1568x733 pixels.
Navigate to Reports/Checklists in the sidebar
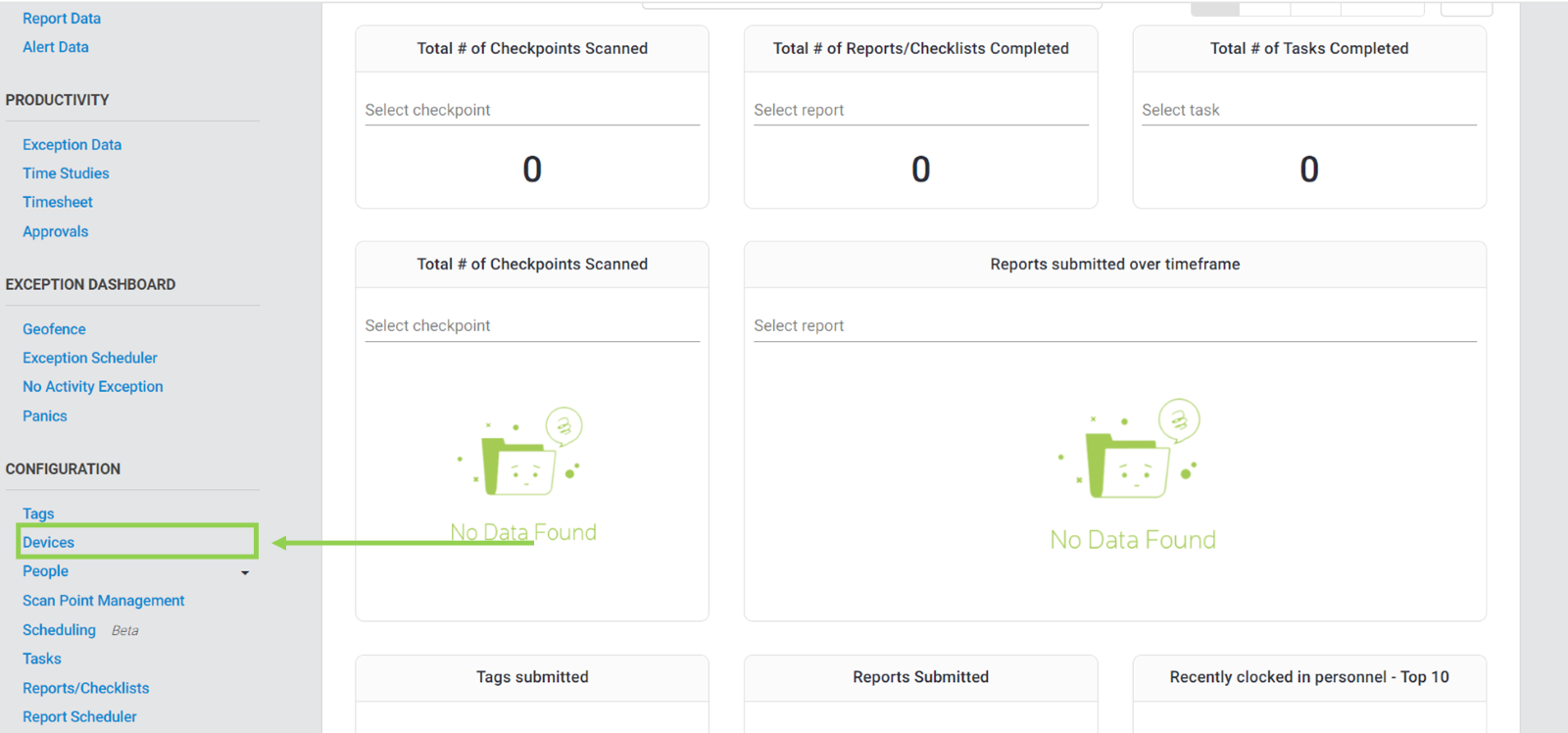(86, 688)
